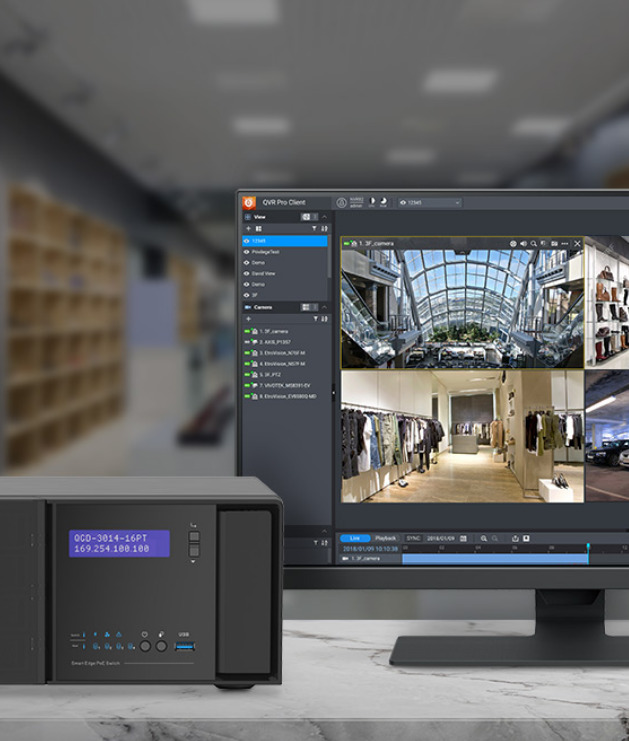Open the more options menu on 3F_camera tile
This screenshot has height=741, width=629.
(x=565, y=243)
